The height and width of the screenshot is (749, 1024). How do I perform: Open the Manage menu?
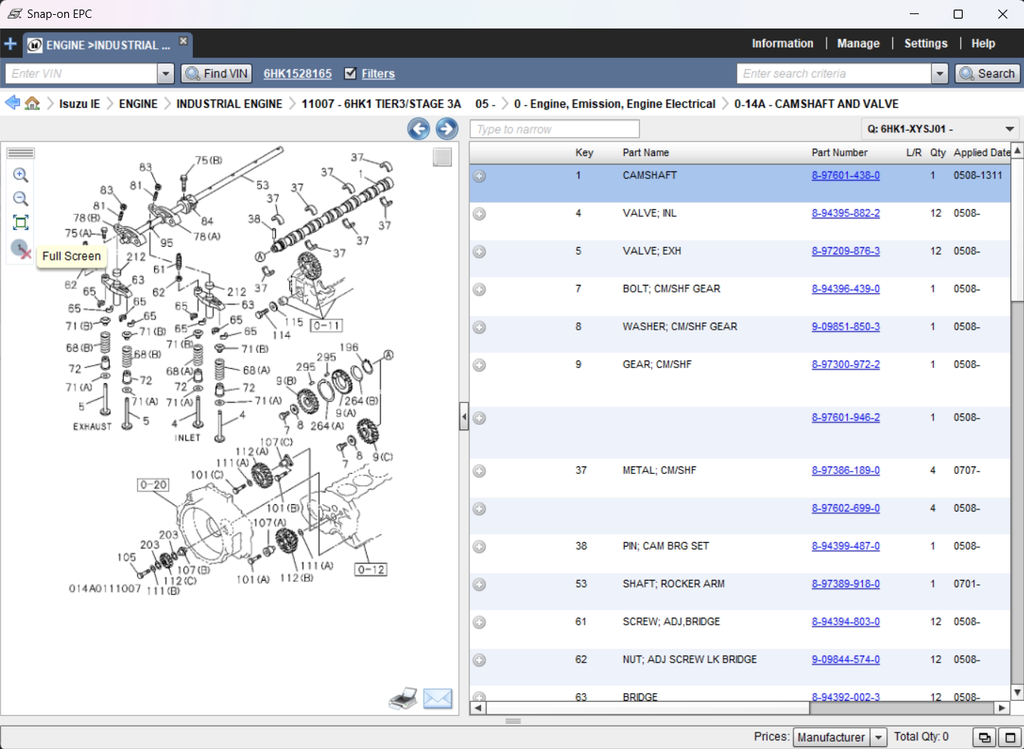pyautogui.click(x=858, y=44)
